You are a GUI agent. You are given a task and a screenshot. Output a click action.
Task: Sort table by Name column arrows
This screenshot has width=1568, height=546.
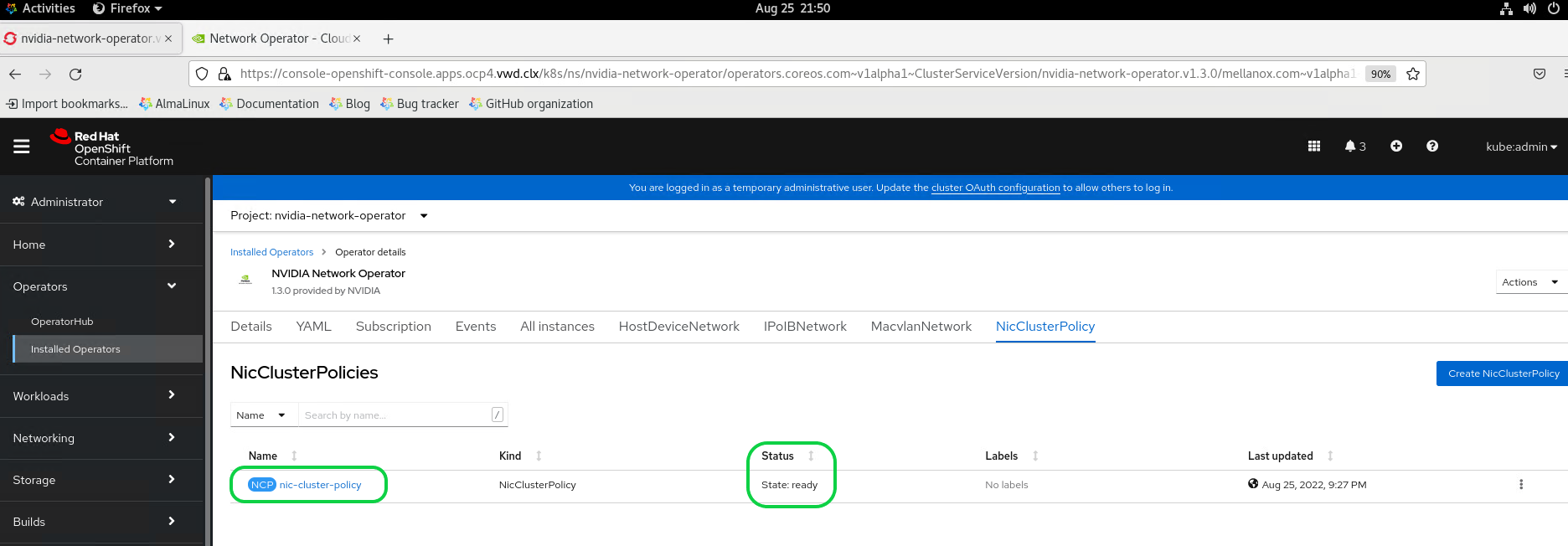(x=294, y=456)
